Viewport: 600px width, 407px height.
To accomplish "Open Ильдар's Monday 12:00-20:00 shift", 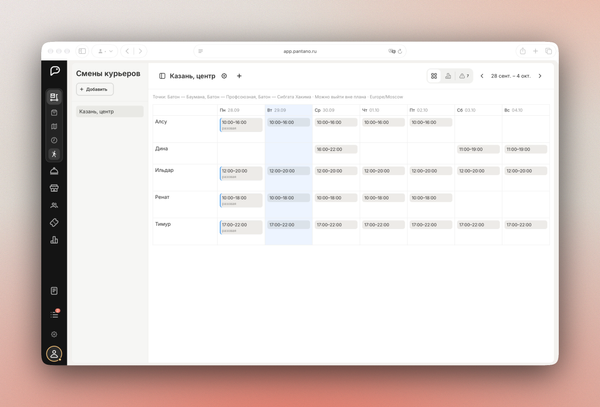I will coord(241,174).
